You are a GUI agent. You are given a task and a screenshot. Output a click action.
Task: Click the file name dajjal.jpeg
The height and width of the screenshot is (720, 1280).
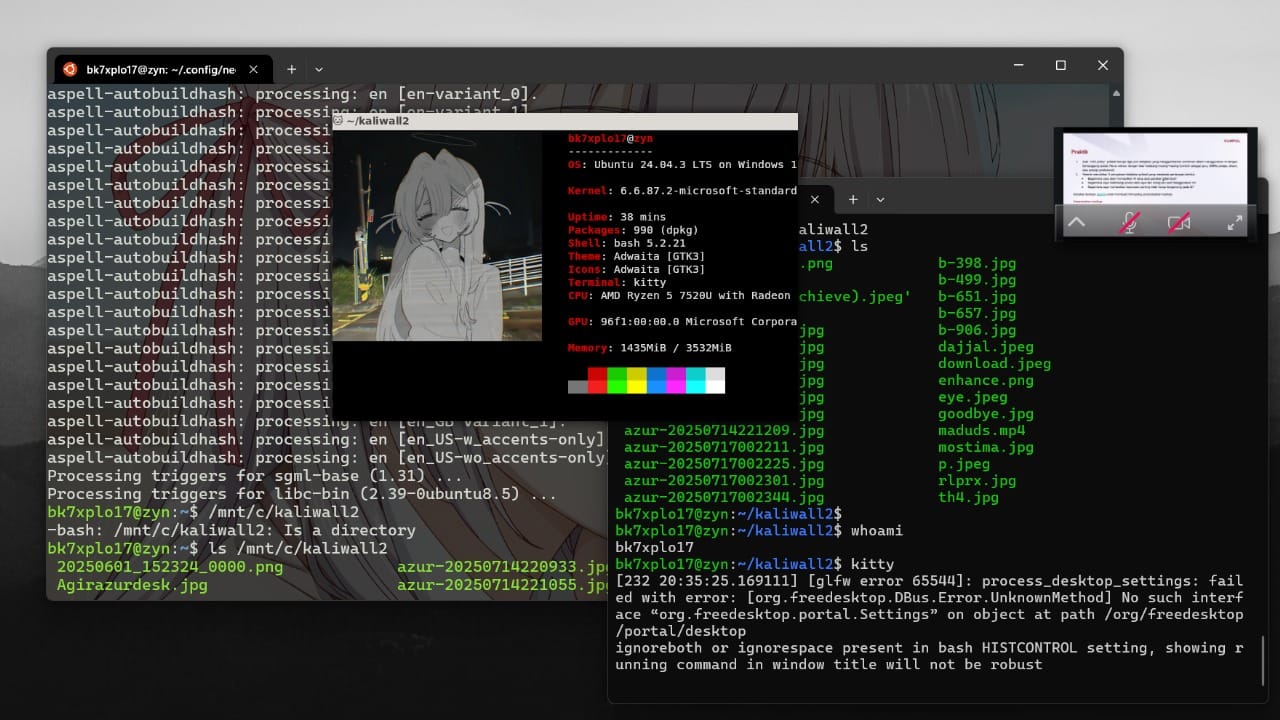[x=986, y=347]
